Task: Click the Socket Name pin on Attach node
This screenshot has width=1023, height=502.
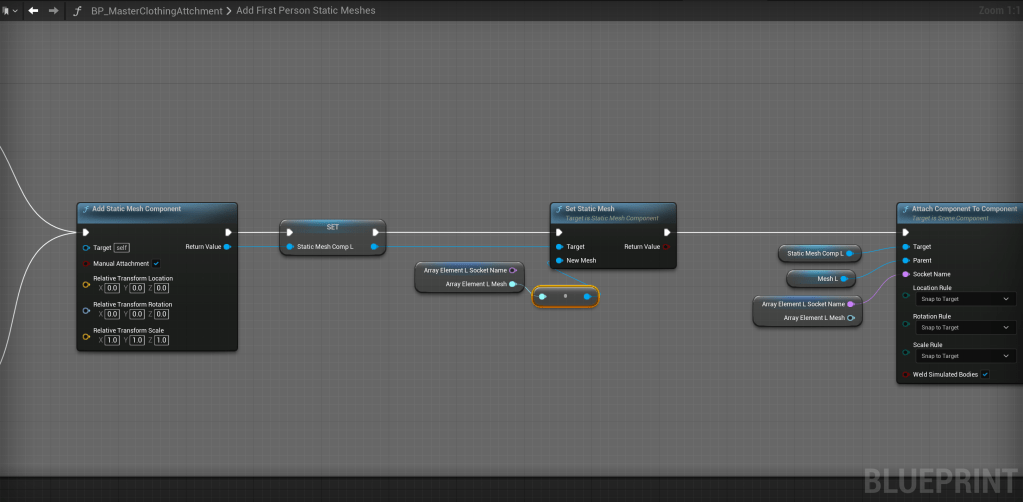Action: pos(906,273)
